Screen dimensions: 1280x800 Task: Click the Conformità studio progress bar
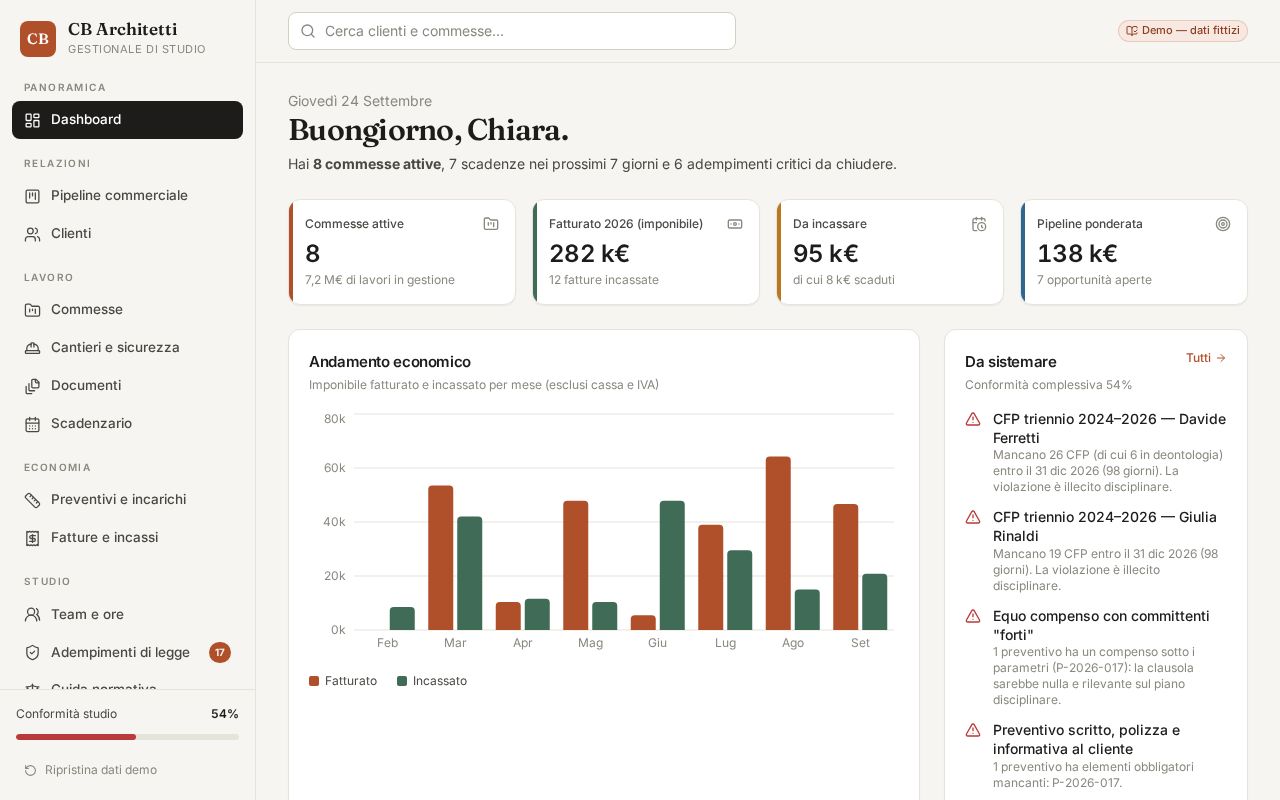pyautogui.click(x=127, y=737)
